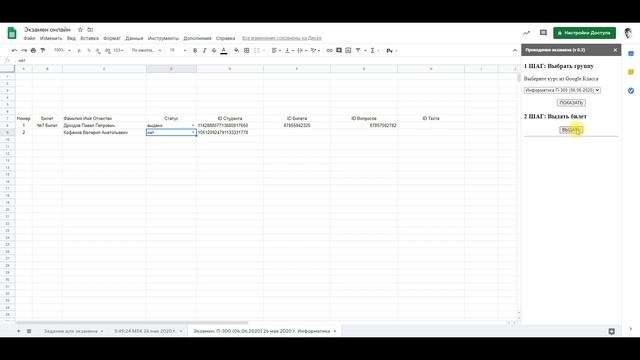The height and width of the screenshot is (360, 640).
Task: Open the Данные menu
Action: click(x=134, y=38)
